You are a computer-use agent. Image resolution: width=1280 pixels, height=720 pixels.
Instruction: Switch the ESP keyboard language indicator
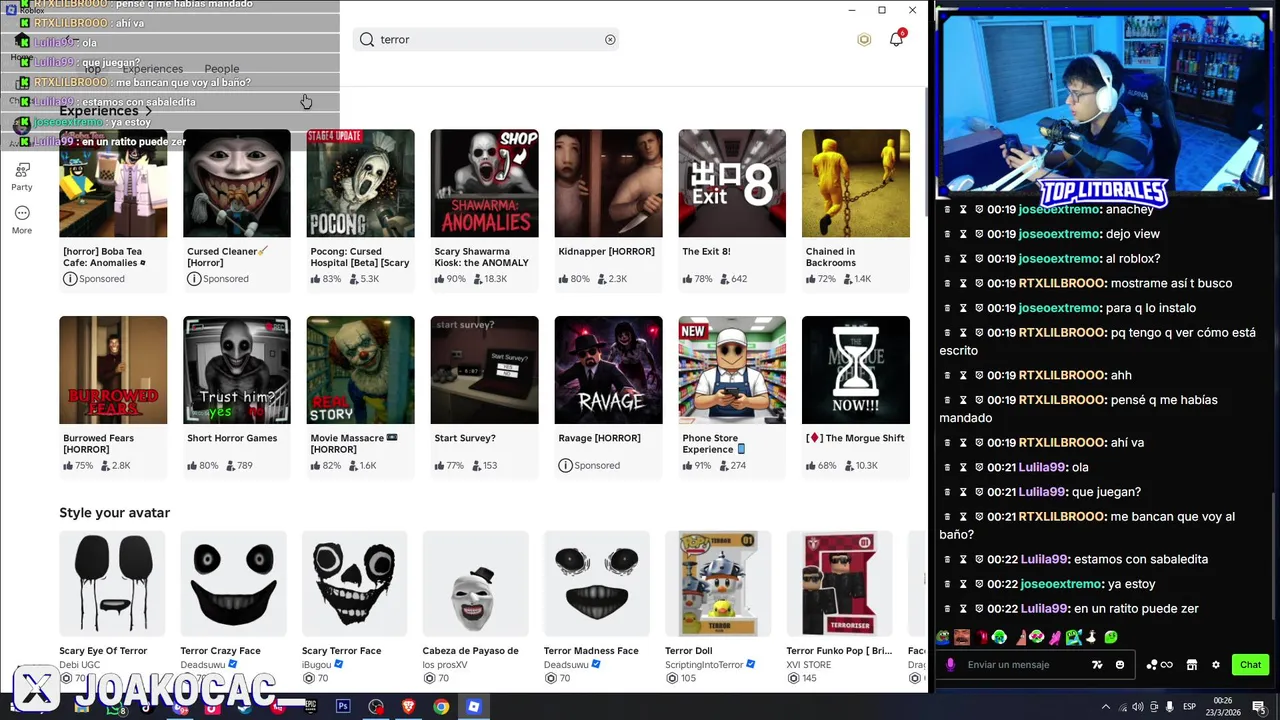point(1190,707)
